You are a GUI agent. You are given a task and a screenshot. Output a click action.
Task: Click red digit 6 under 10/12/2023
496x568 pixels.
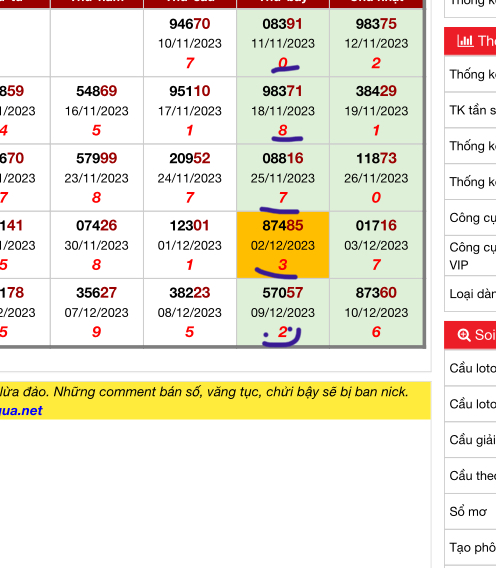click(x=376, y=332)
